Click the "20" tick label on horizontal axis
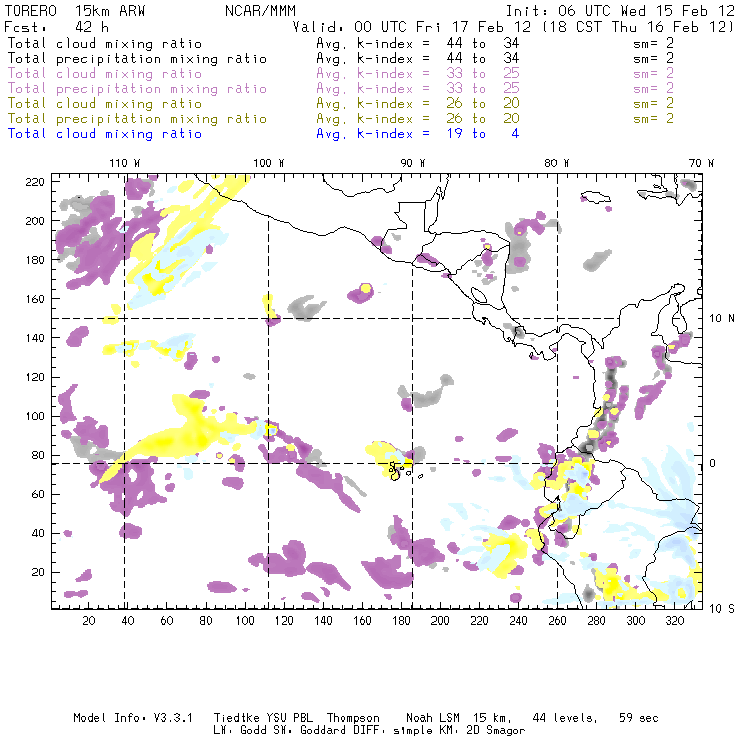740x740 pixels. pyautogui.click(x=89, y=621)
